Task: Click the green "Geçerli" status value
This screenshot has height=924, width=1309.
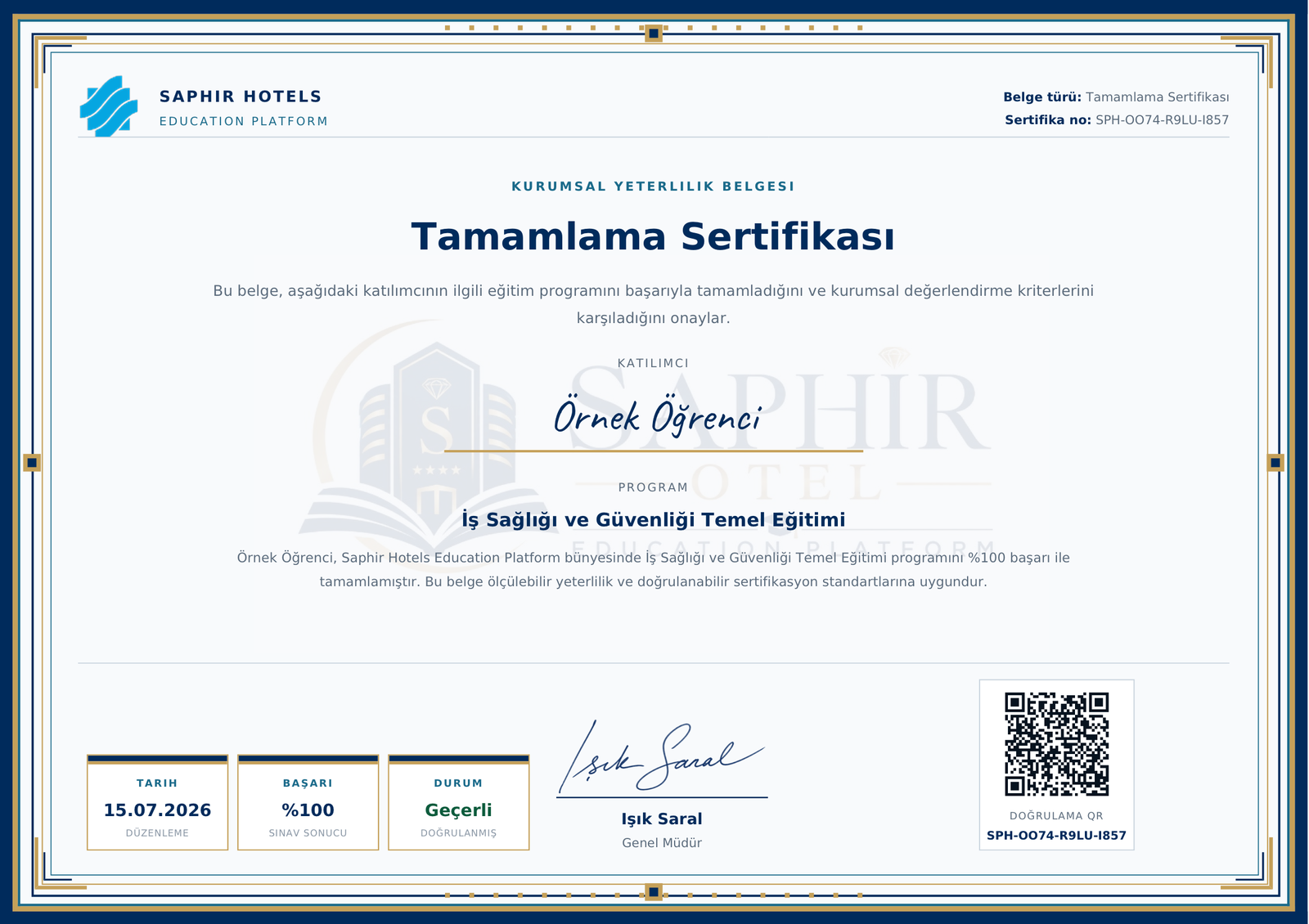Action: pos(458,810)
